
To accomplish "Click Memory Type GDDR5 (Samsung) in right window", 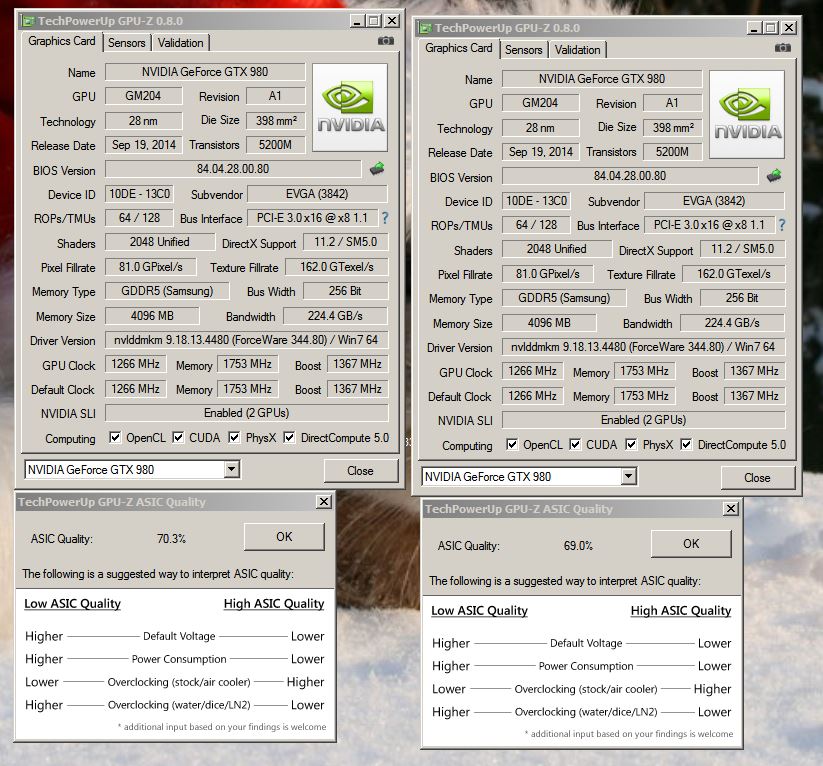I will (564, 298).
